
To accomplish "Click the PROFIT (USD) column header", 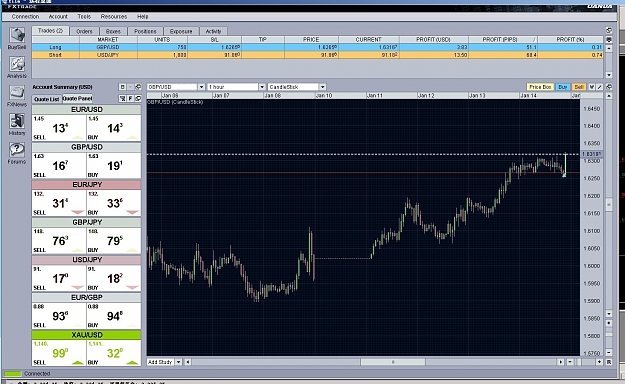I will pyautogui.click(x=434, y=39).
